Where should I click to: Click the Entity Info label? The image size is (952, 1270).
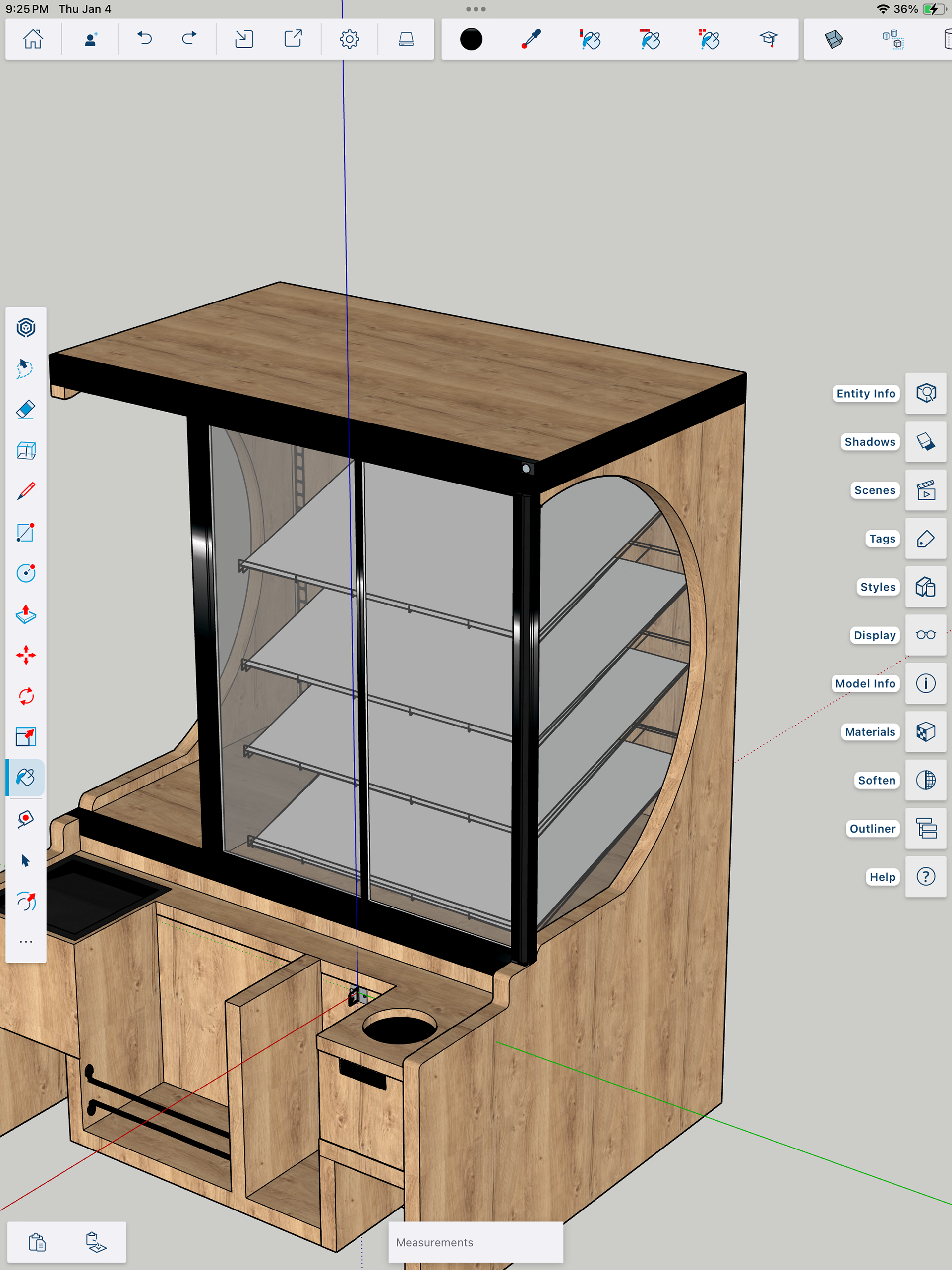point(865,393)
